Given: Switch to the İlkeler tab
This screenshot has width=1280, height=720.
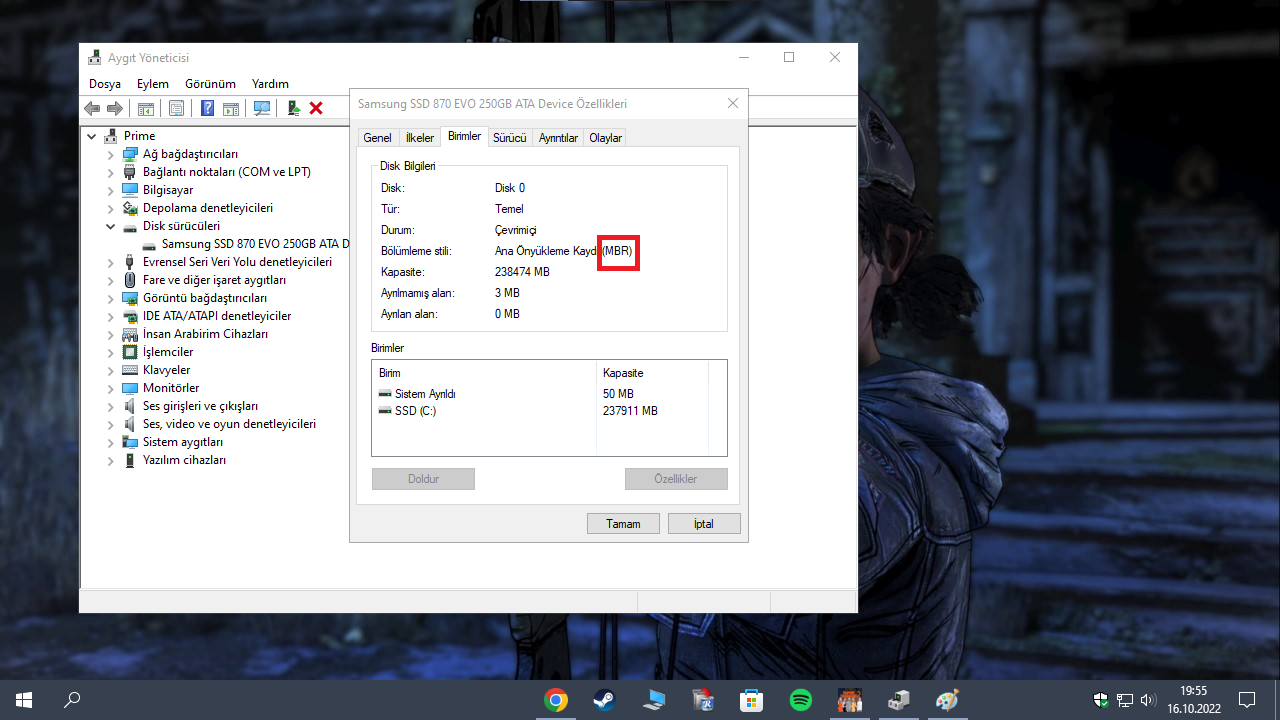Looking at the screenshot, I should click(x=419, y=138).
